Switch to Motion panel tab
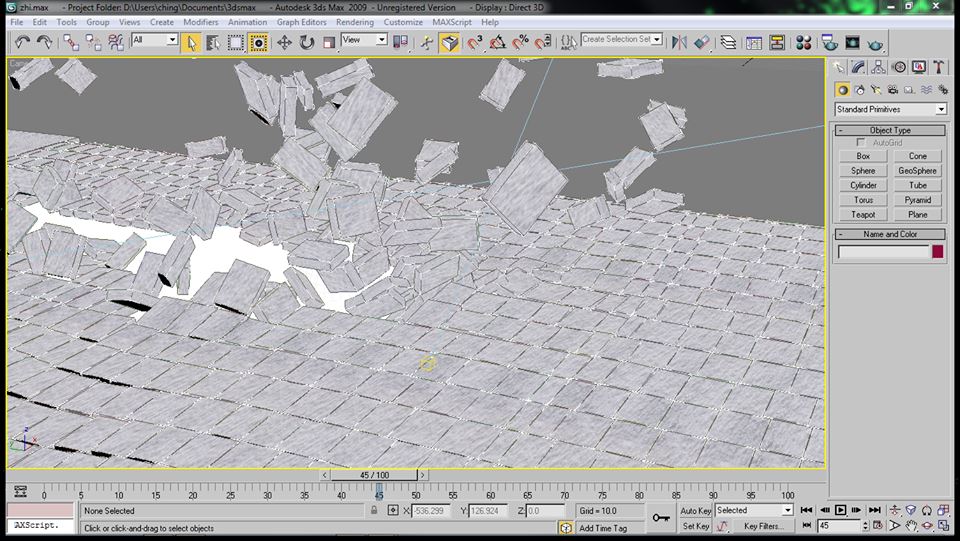Image resolution: width=960 pixels, height=541 pixels. tap(899, 67)
